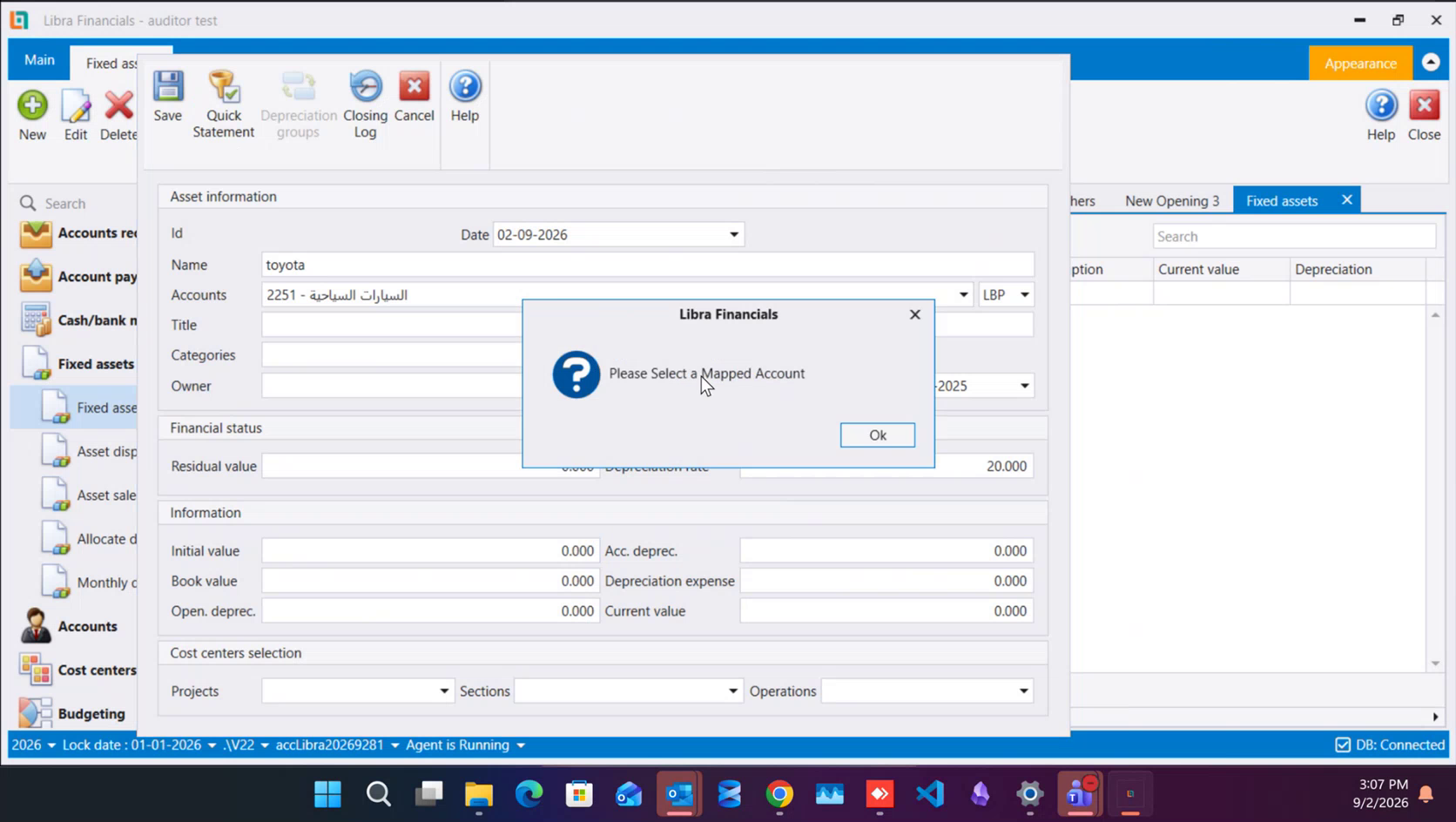The image size is (1456, 822).
Task: Click the orange Appearance button
Action: (1360, 64)
